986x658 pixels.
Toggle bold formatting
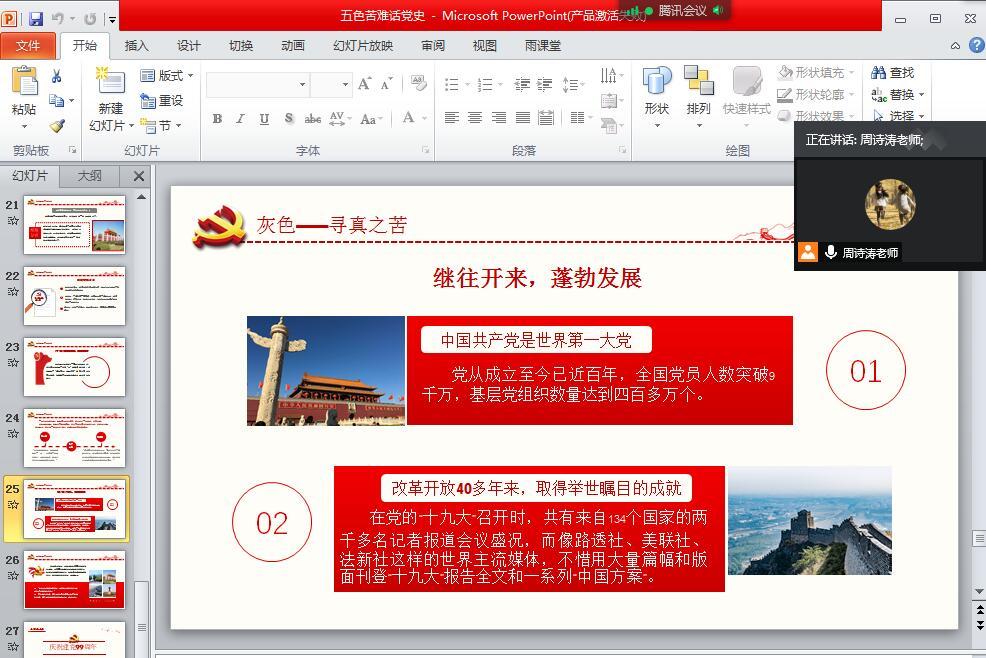[x=217, y=118]
